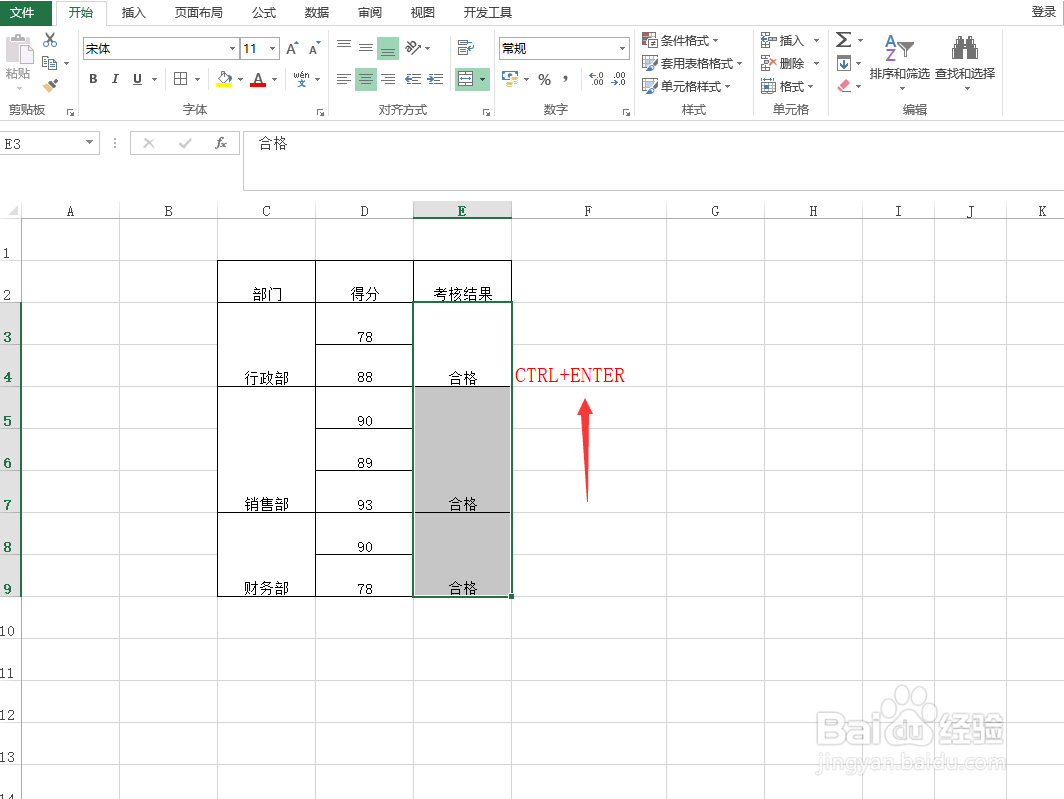Open the number format 常规 dropdown
Image resolution: width=1064 pixels, height=799 pixels.
[622, 49]
